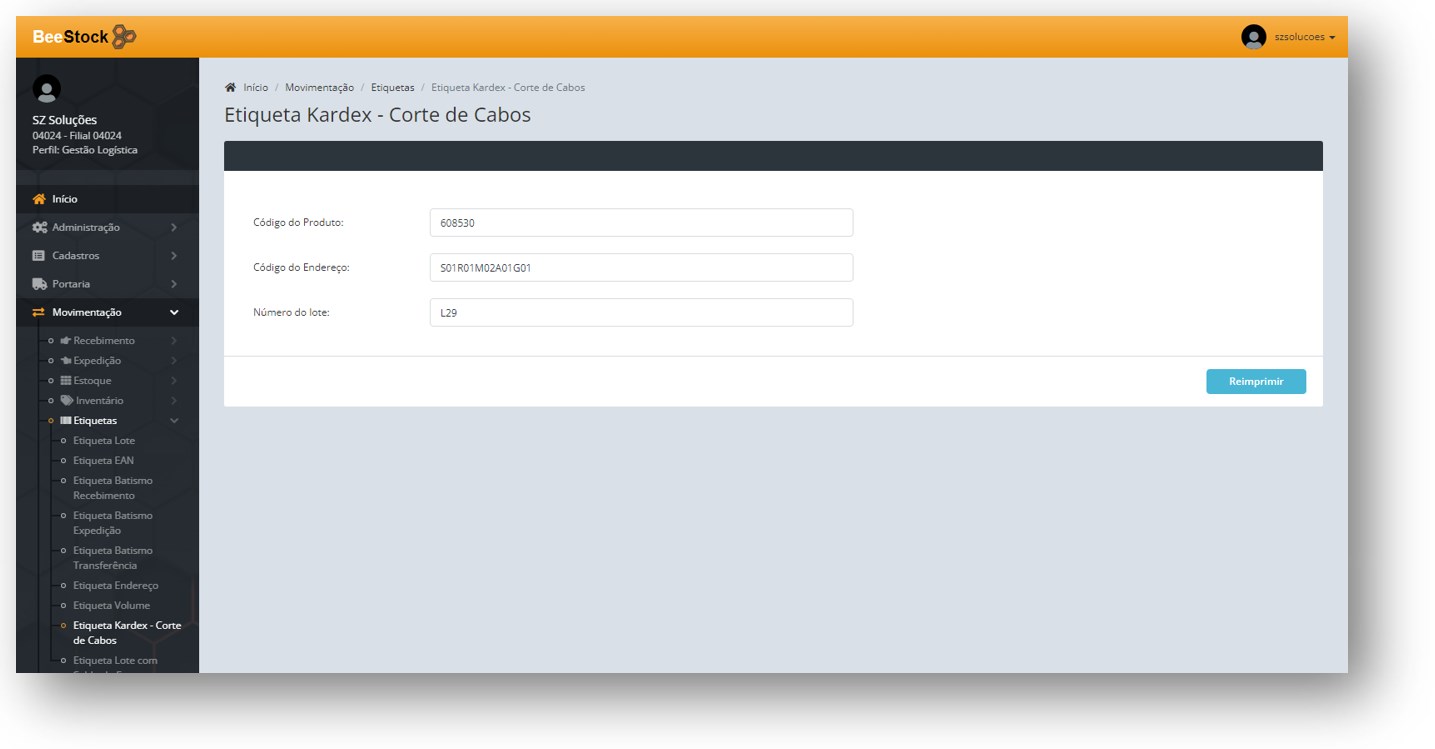Click the home icon in breadcrumb
The image size is (1435, 749).
[230, 88]
